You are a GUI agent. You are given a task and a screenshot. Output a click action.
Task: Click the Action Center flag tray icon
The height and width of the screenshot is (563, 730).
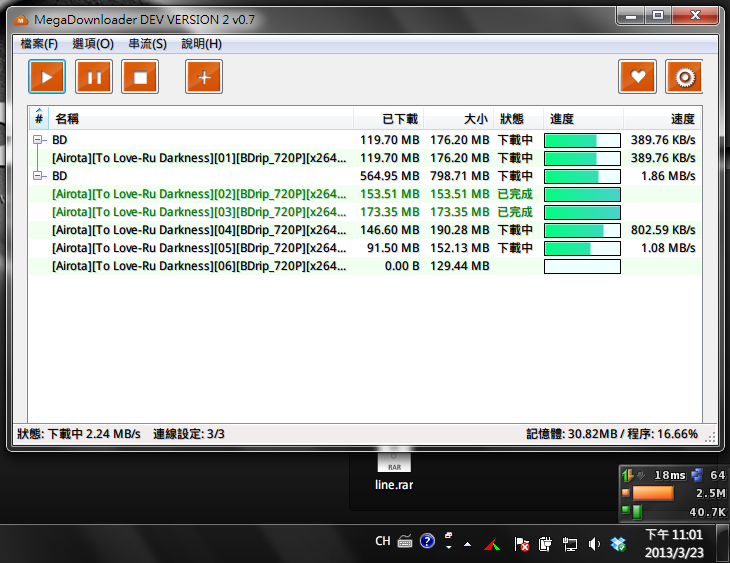[x=521, y=544]
